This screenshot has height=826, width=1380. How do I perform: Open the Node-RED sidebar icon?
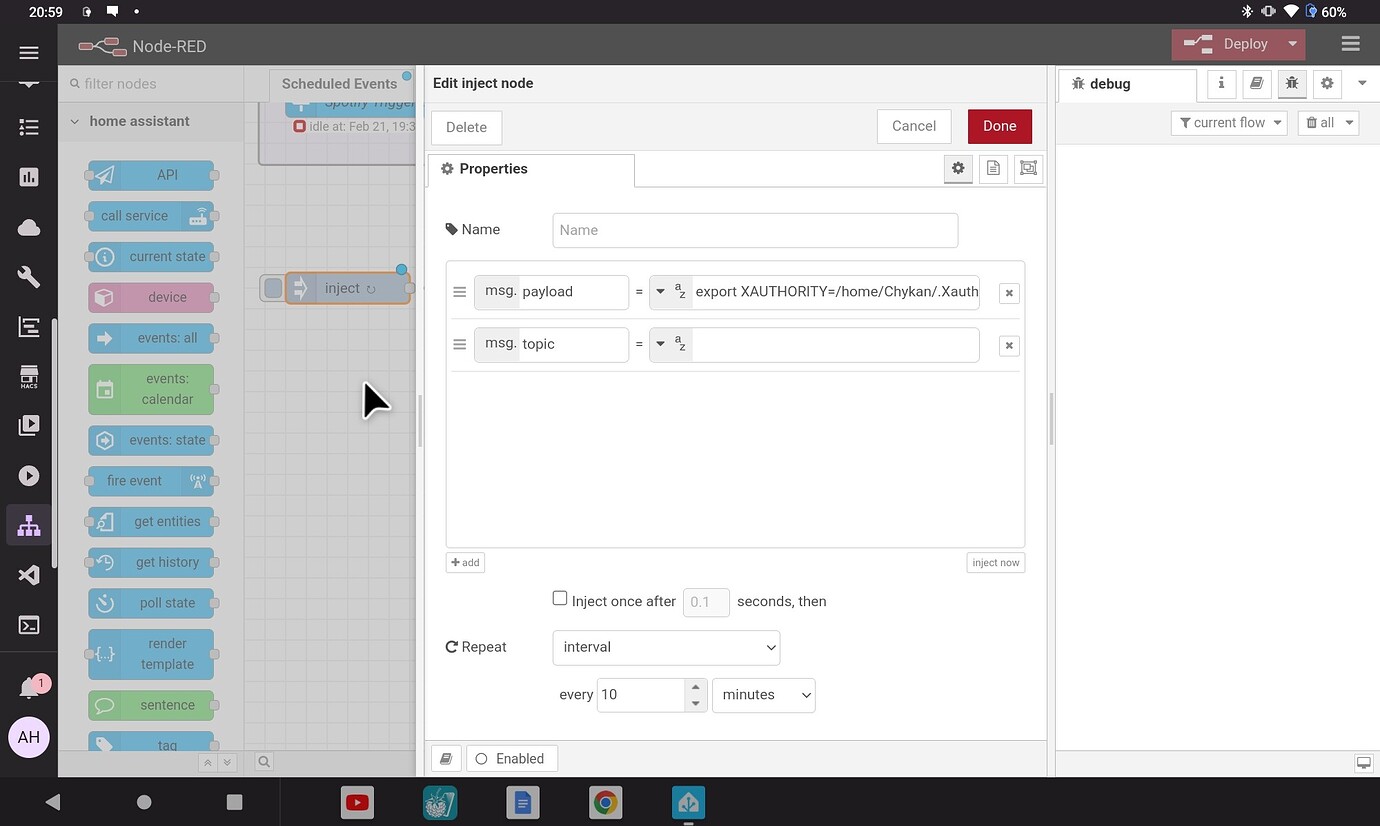(x=29, y=525)
